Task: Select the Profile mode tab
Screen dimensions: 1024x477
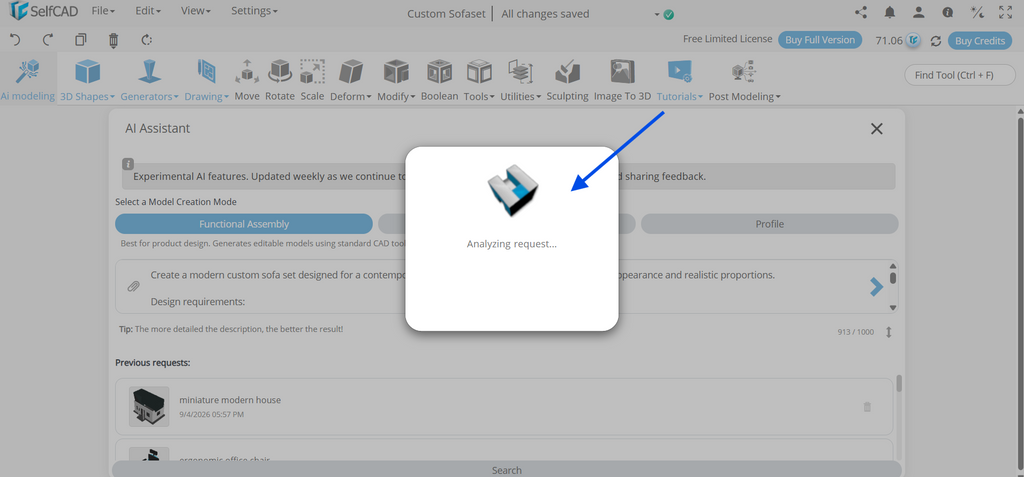Action: (x=769, y=223)
